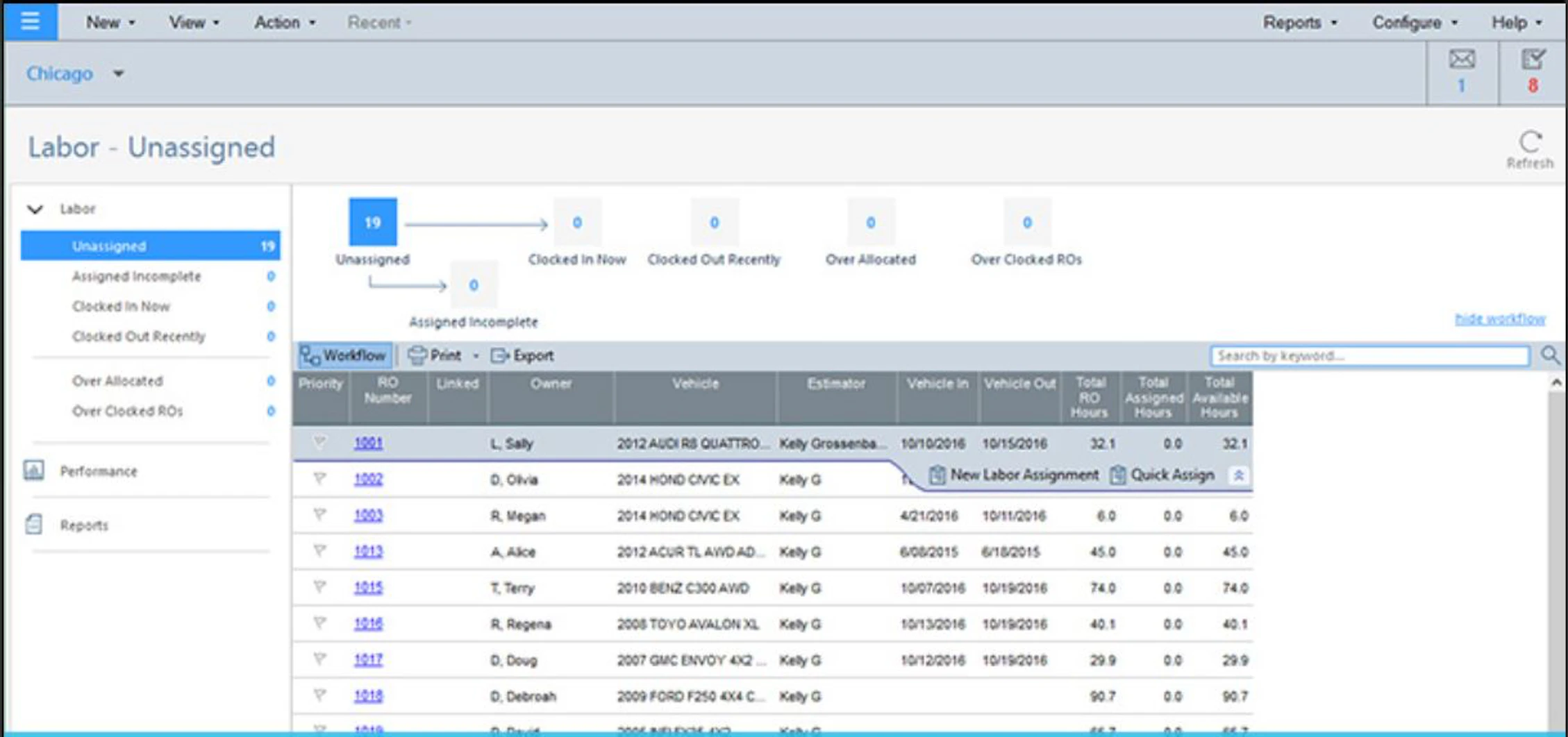This screenshot has width=1568, height=737.
Task: Start a New Labor Assignment
Action: 1015,475
